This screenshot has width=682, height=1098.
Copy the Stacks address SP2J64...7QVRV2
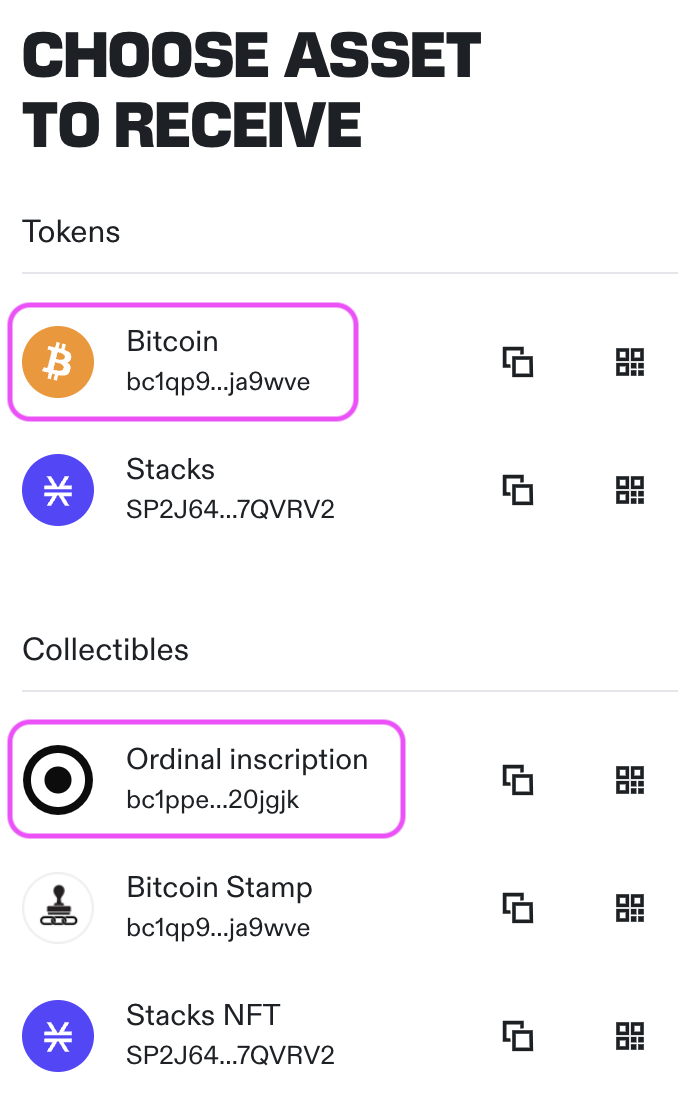[517, 490]
